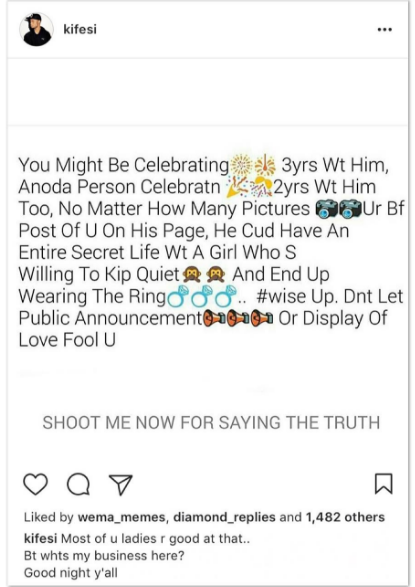Tap the heart like icon
This screenshot has width=415, height=587.
click(36, 484)
